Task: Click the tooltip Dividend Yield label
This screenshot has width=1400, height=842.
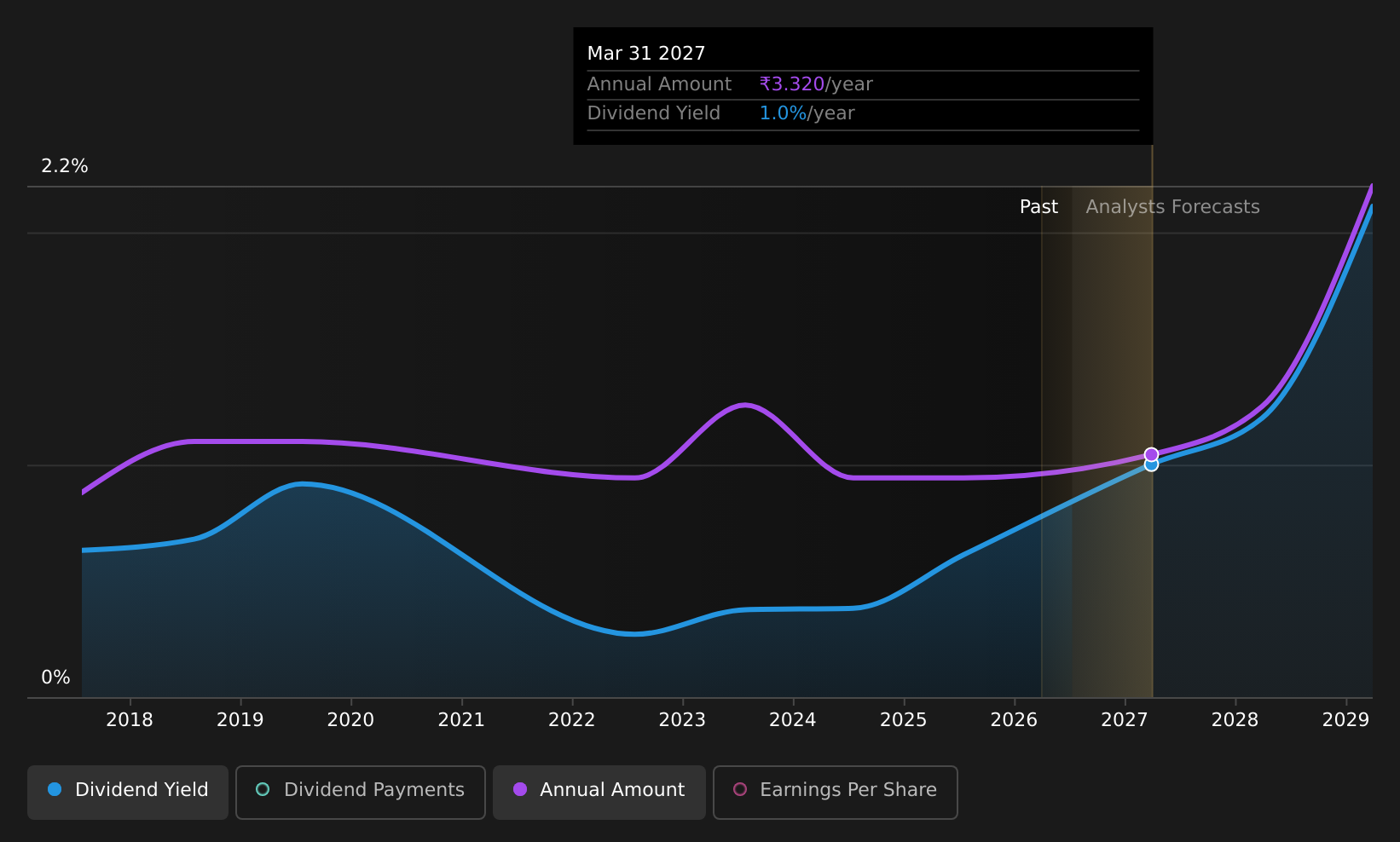Action: [654, 113]
